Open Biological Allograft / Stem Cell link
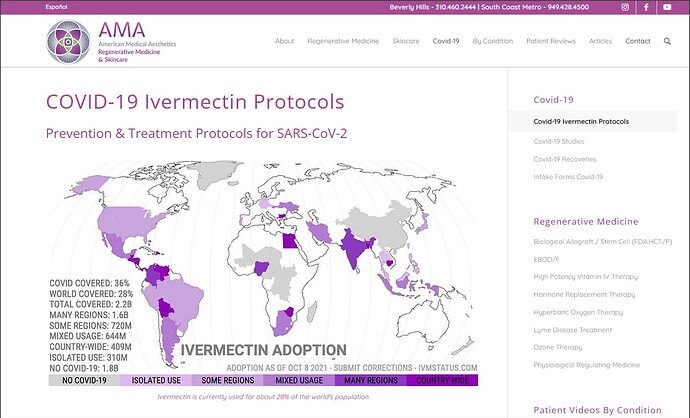Image resolution: width=690 pixels, height=418 pixels. tap(603, 242)
